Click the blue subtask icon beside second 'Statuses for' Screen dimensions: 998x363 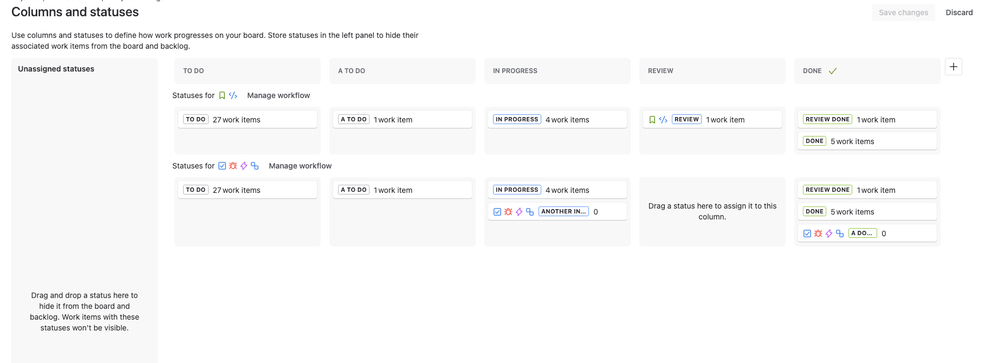pos(255,166)
